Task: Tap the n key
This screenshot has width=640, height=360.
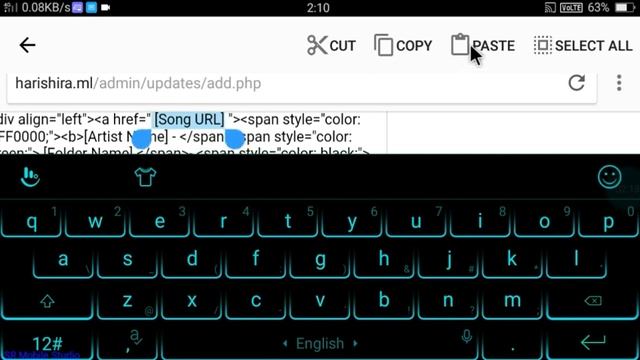Action: click(448, 301)
